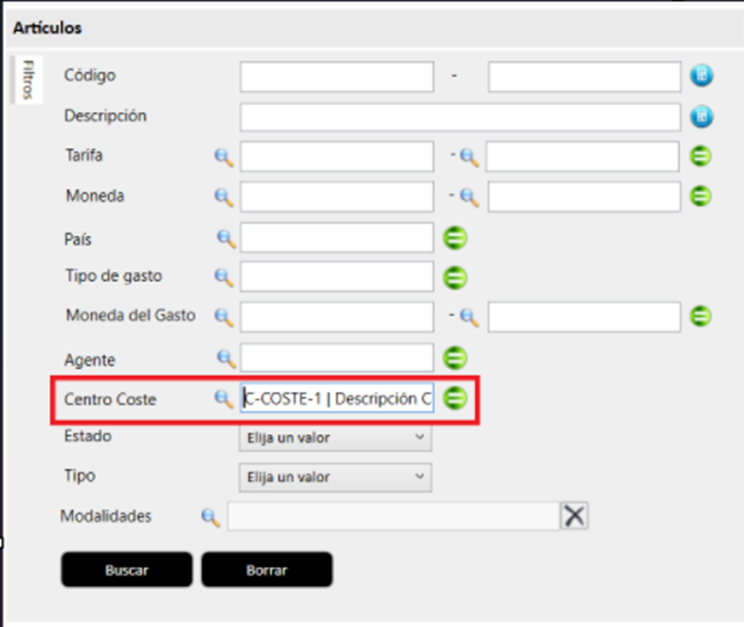Expand the Tipo dropdown

pyautogui.click(x=335, y=478)
